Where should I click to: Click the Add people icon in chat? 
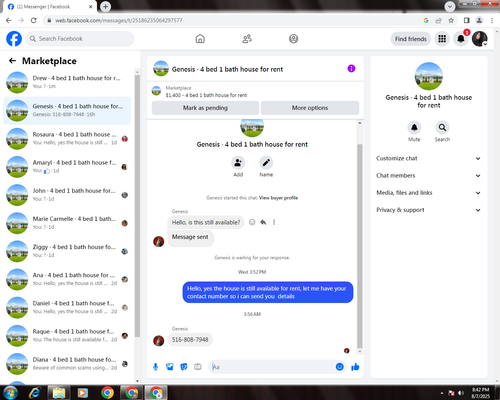[x=238, y=163]
